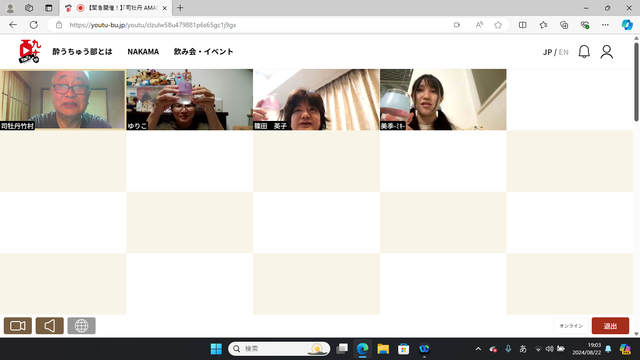Switch language to EN
640x360 pixels.
click(564, 52)
